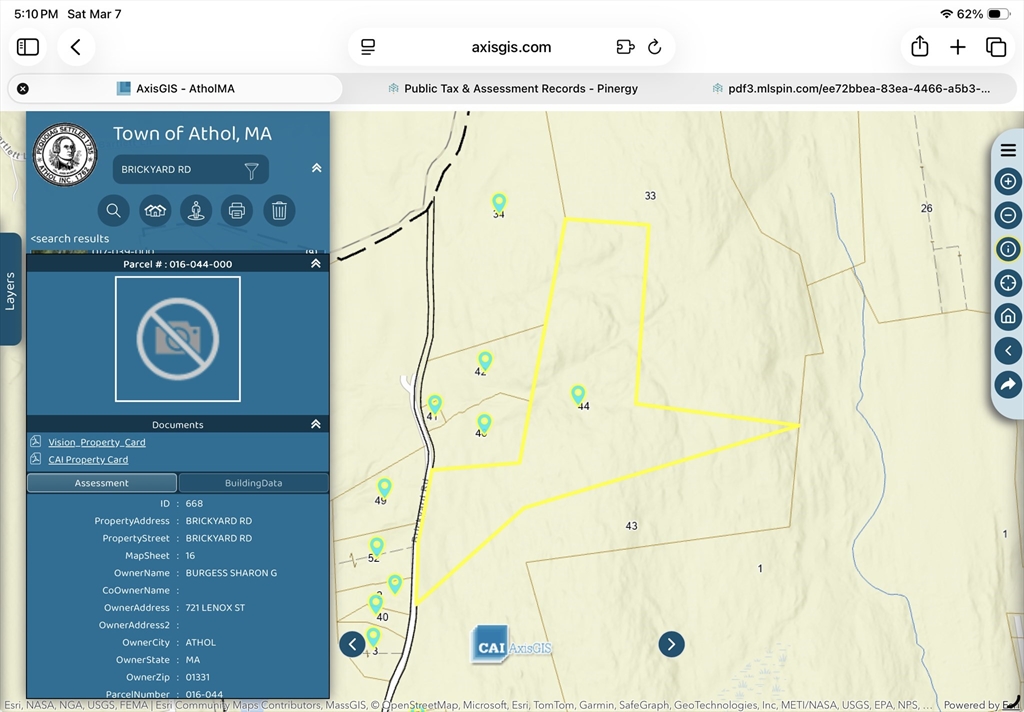The width and height of the screenshot is (1024, 712).
Task: Open the find-my-location crosshair control
Action: coord(1007,283)
